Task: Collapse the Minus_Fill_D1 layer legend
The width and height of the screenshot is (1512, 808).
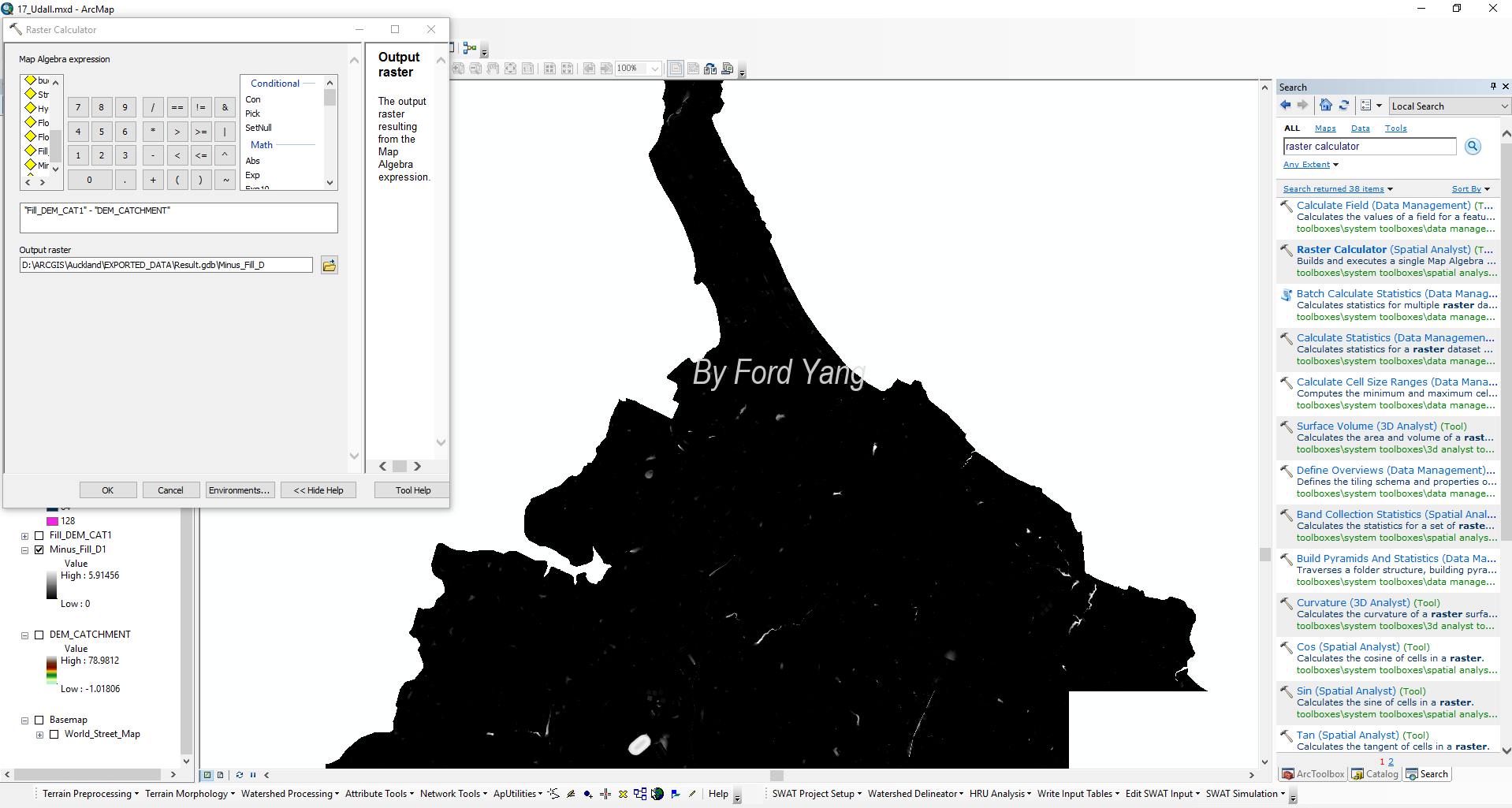Action: click(24, 550)
